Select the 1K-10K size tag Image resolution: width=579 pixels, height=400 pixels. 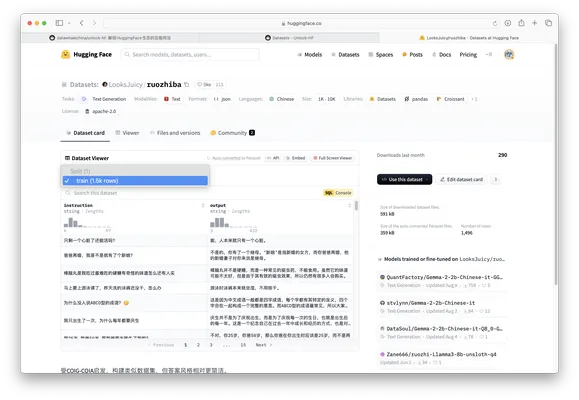pos(326,99)
